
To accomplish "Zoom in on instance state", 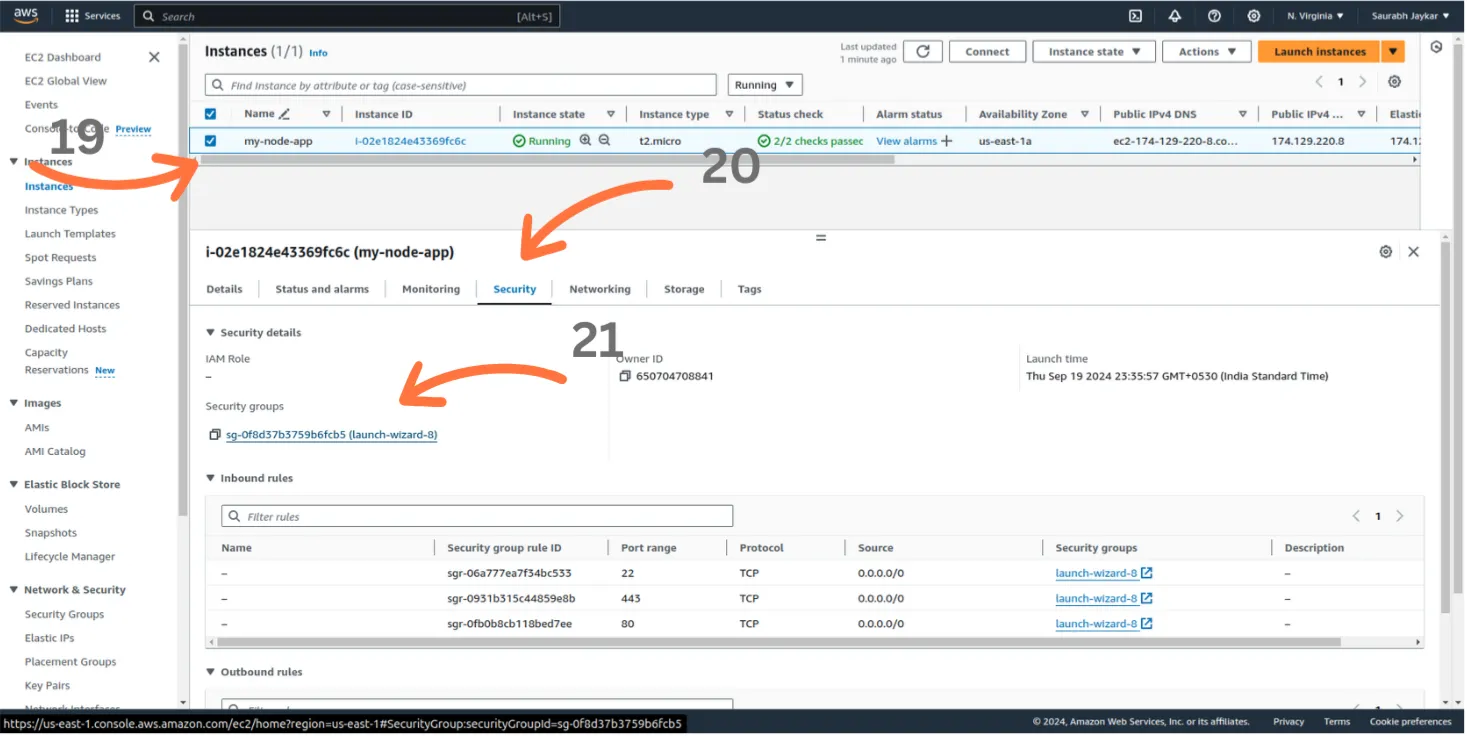I will click(x=586, y=141).
